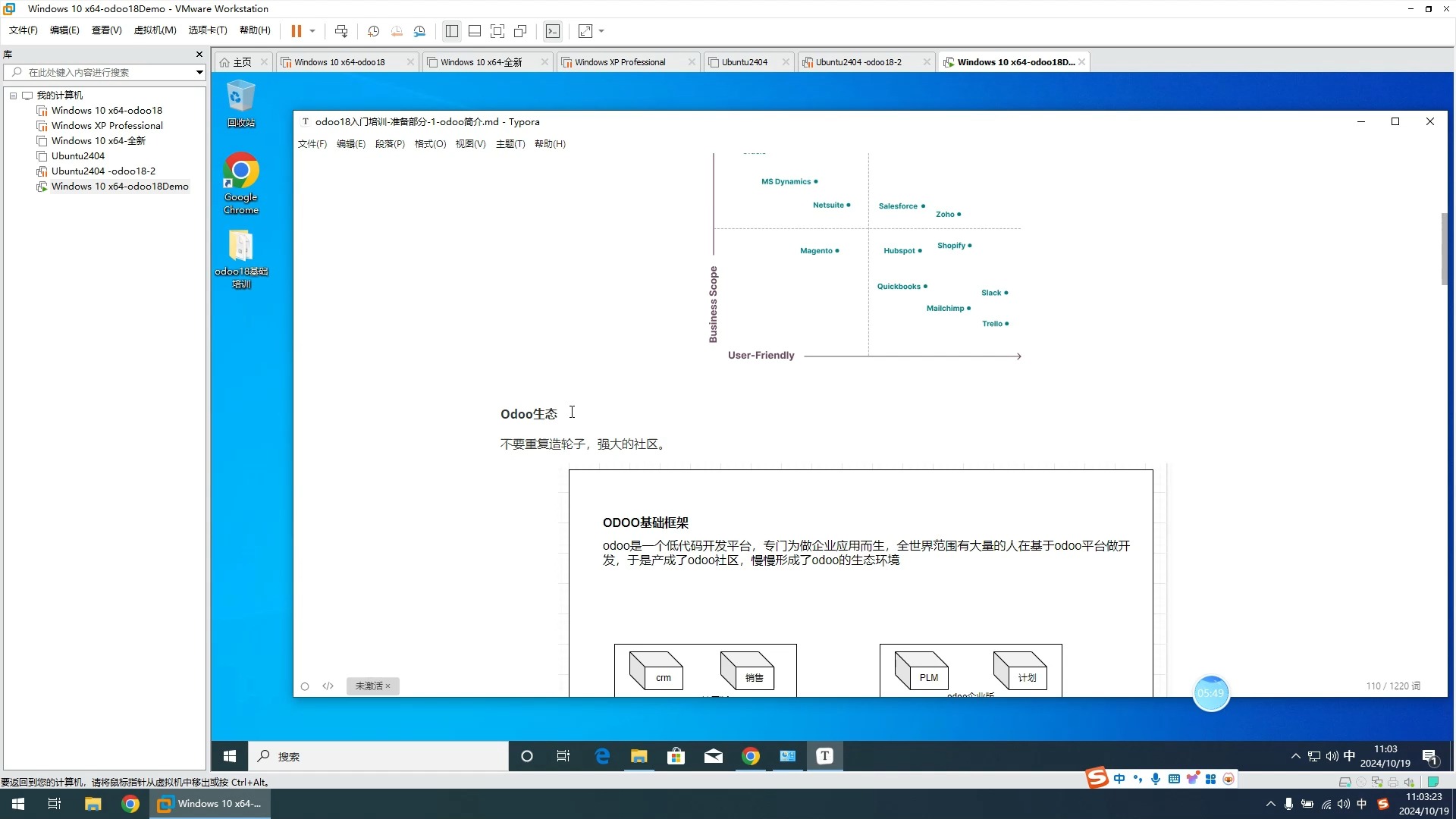Open Typora 段落(P) menu
1456x819 pixels.
coord(390,144)
